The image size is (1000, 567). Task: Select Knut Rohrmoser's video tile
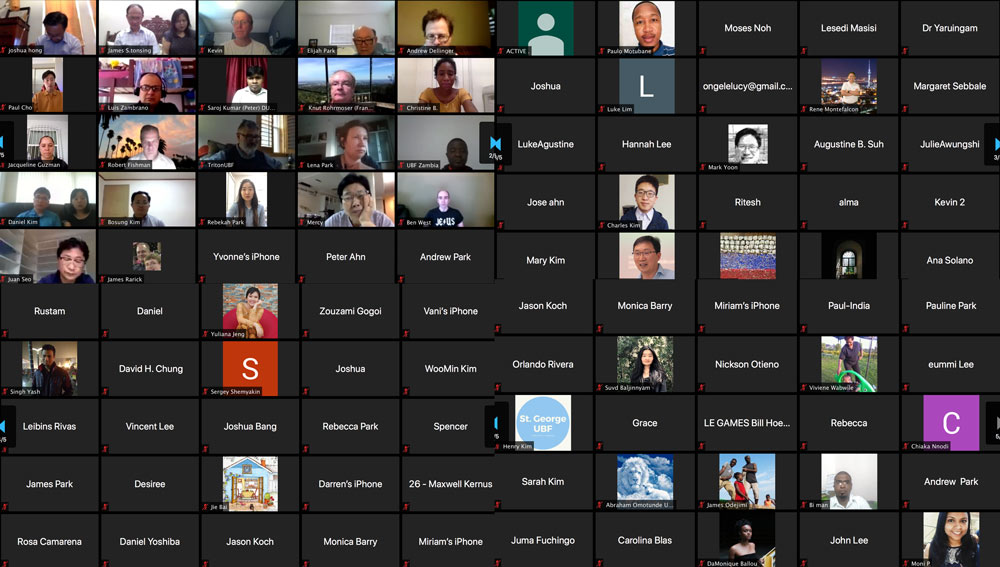tap(346, 85)
